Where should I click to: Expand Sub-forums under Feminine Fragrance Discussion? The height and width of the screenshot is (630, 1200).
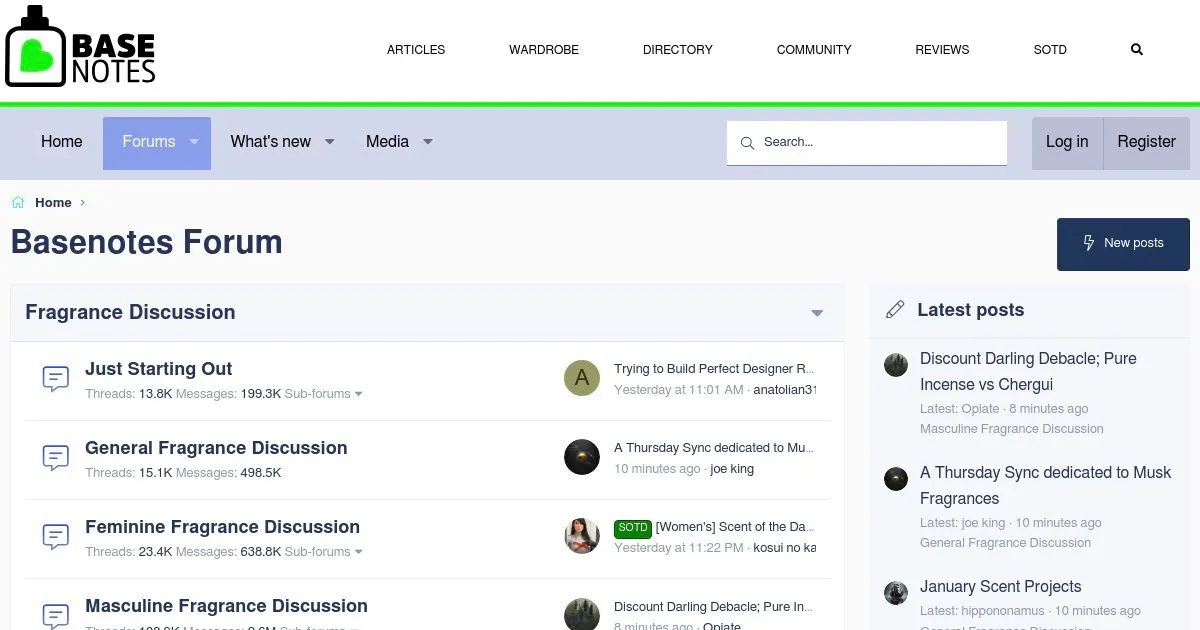[324, 552]
